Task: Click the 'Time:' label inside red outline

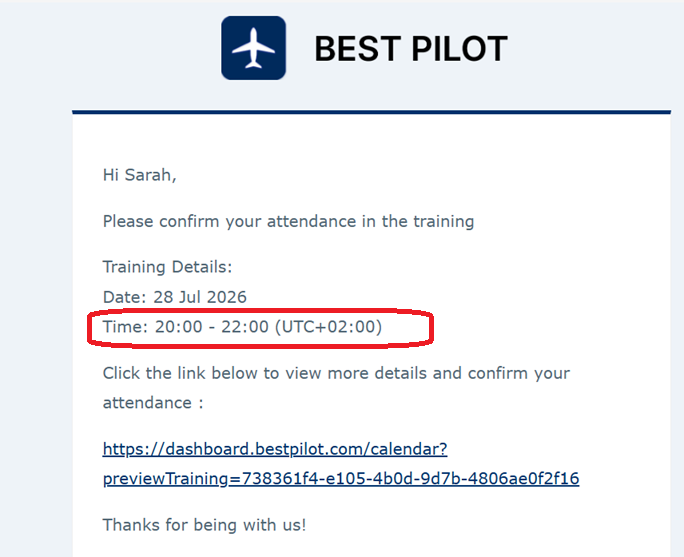Action: coord(126,327)
